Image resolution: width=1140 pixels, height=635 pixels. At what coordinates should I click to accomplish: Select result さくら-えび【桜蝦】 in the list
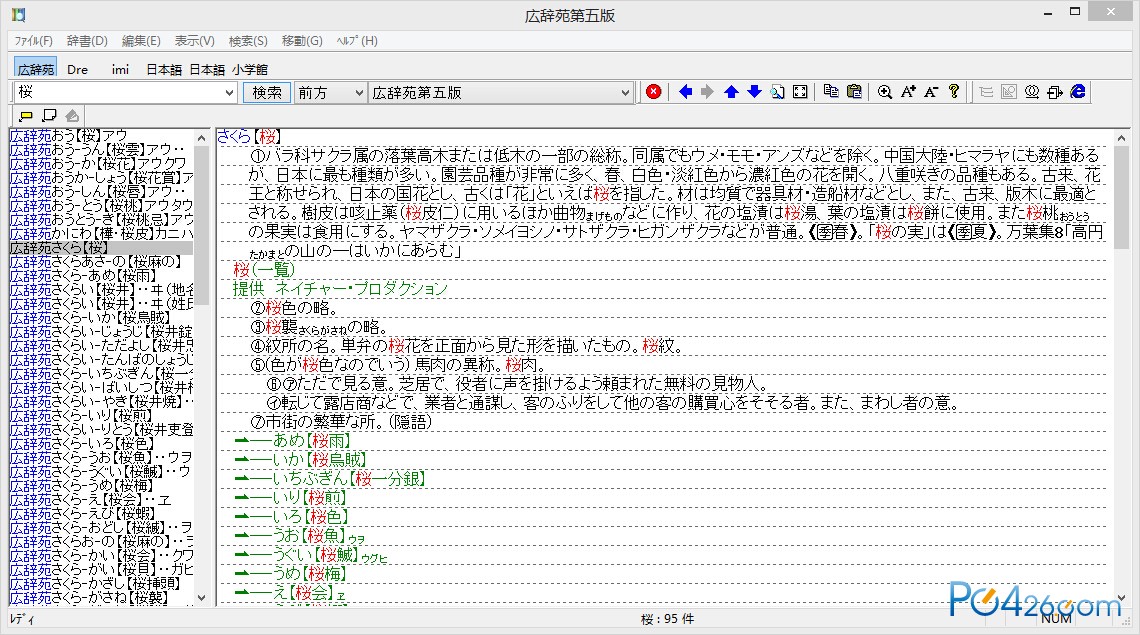(x=101, y=514)
